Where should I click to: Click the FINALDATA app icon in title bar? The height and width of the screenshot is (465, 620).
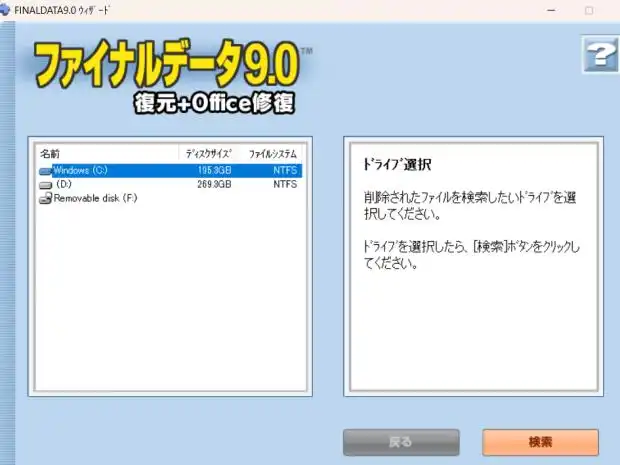click(4, 9)
